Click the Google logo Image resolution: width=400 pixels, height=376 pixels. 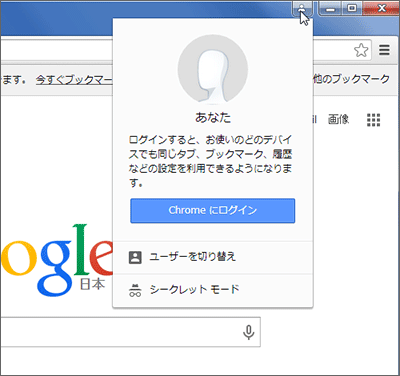pos(57,259)
